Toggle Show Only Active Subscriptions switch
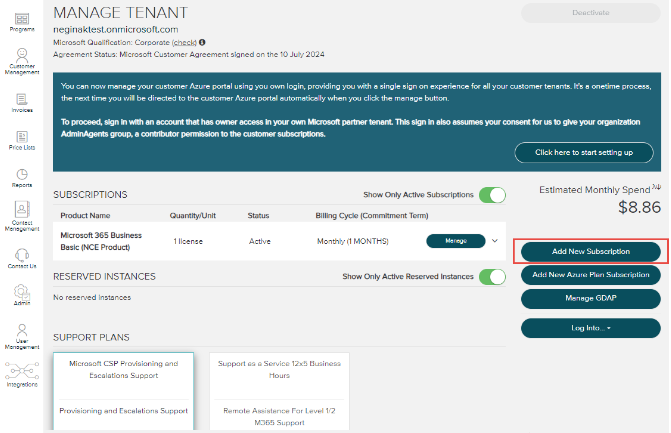This screenshot has width=671, height=433. [x=492, y=195]
